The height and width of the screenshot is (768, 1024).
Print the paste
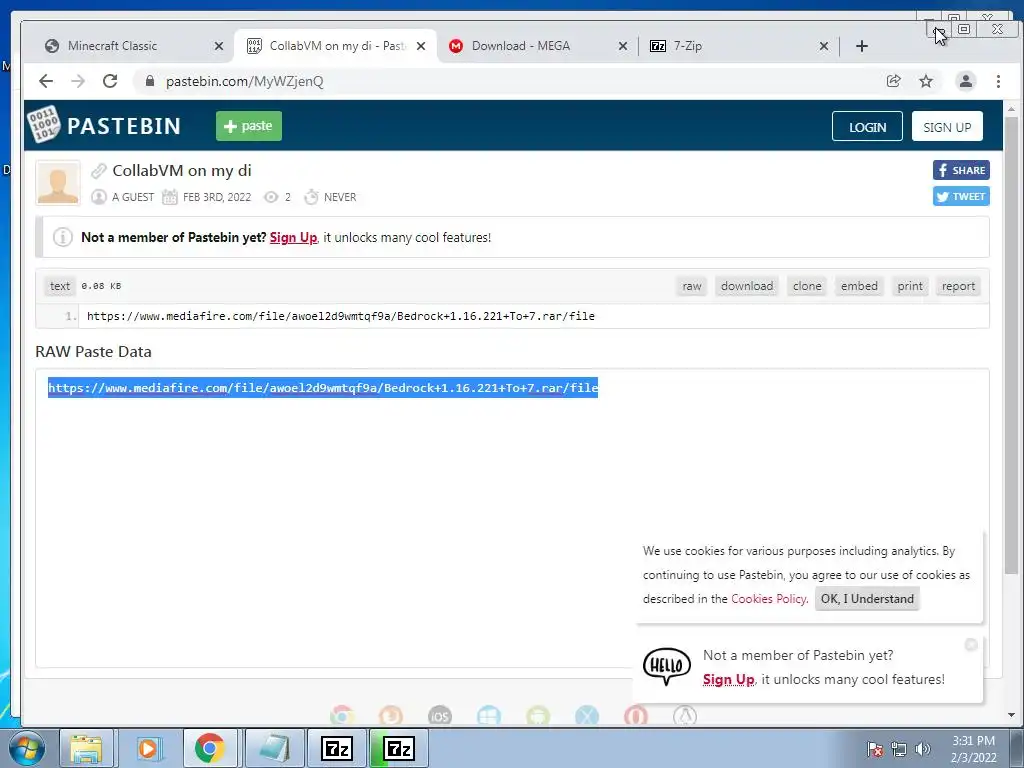pos(910,286)
